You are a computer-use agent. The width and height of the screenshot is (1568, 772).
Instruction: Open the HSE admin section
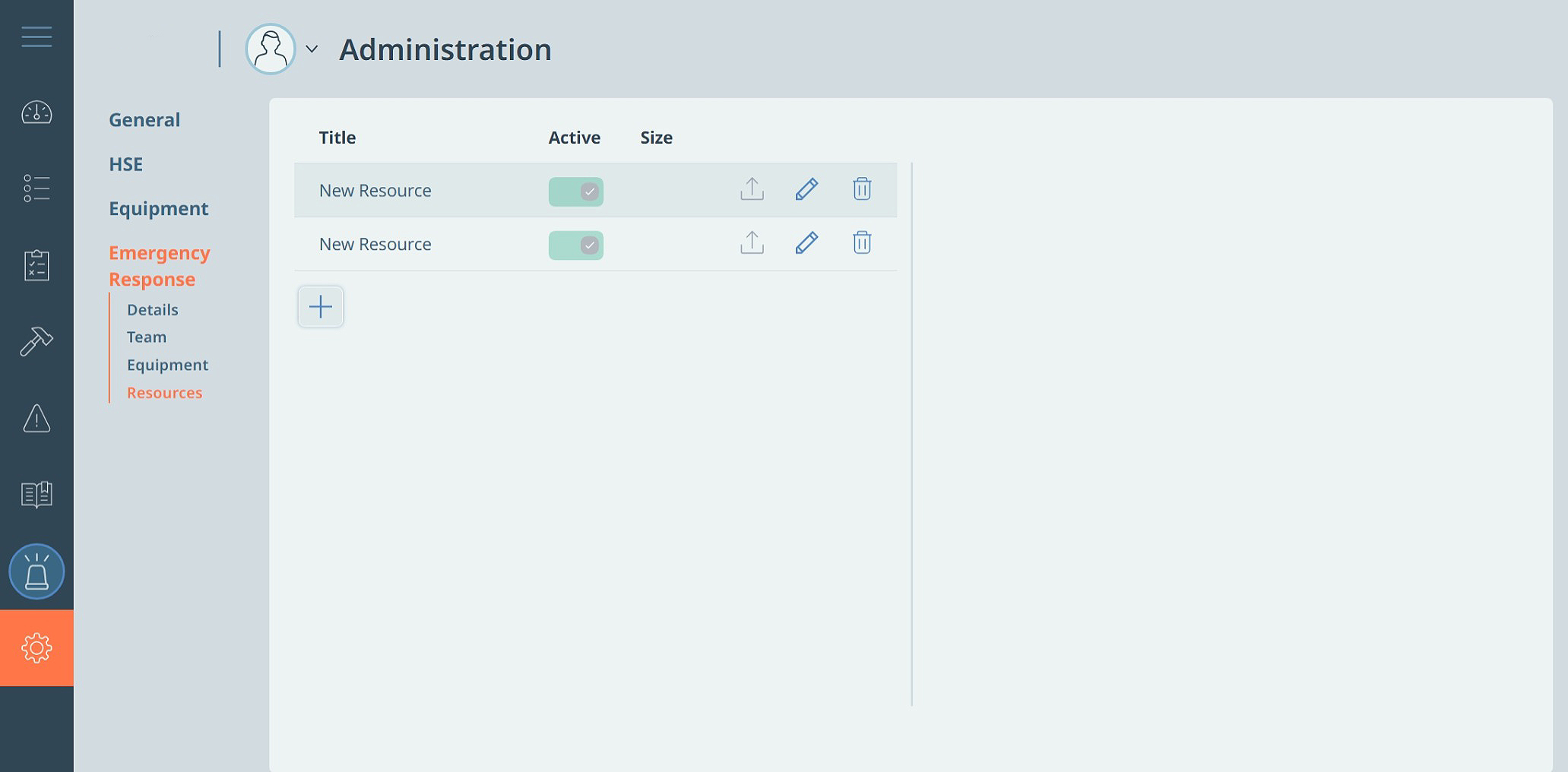(x=126, y=164)
